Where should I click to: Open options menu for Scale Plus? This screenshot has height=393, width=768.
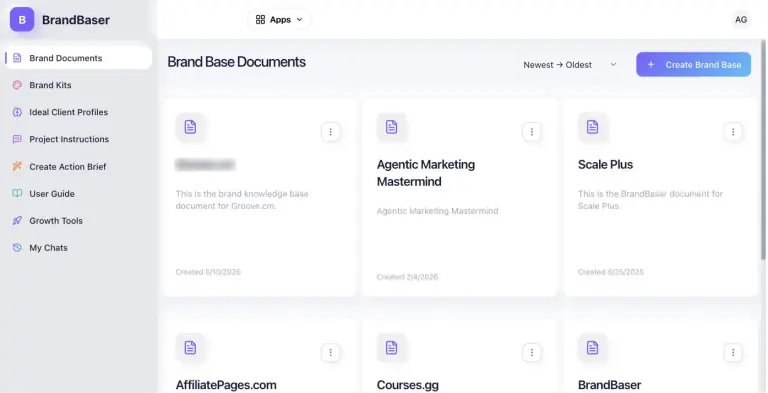point(733,131)
